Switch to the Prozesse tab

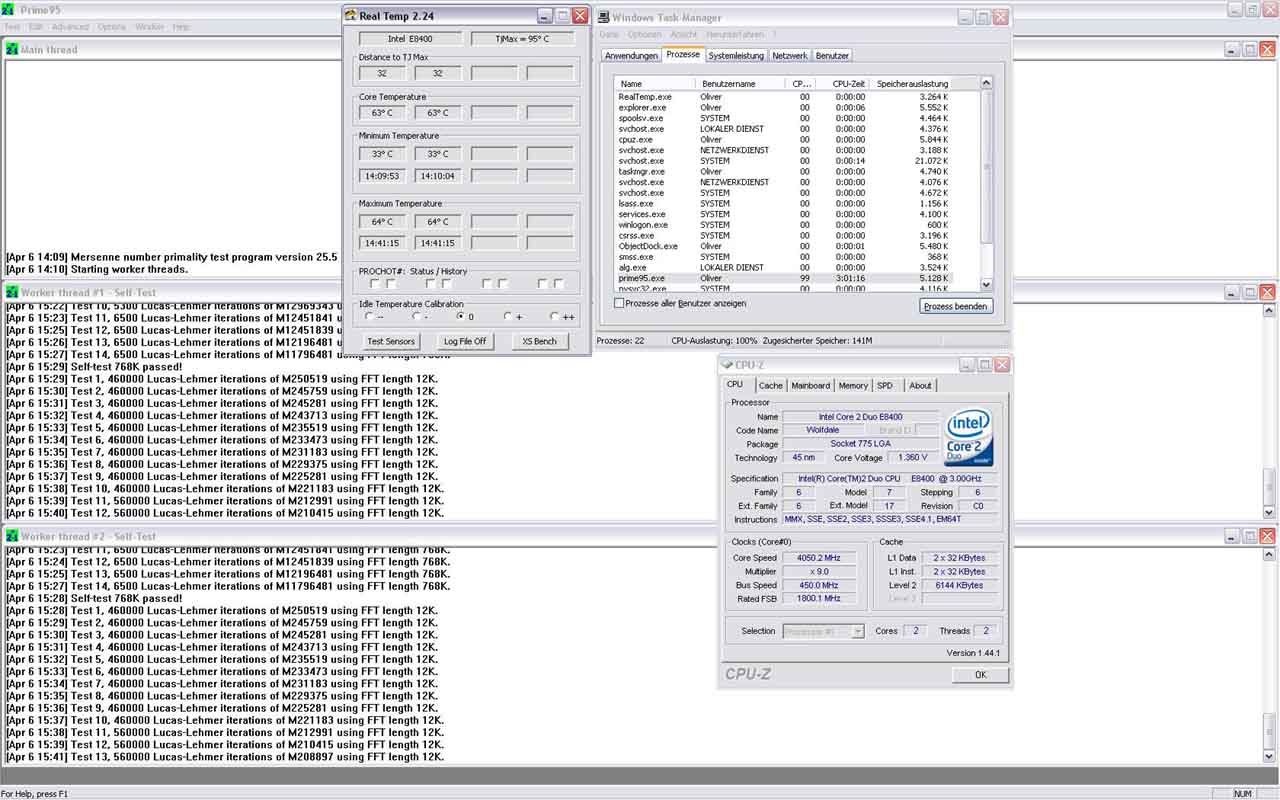(x=683, y=55)
